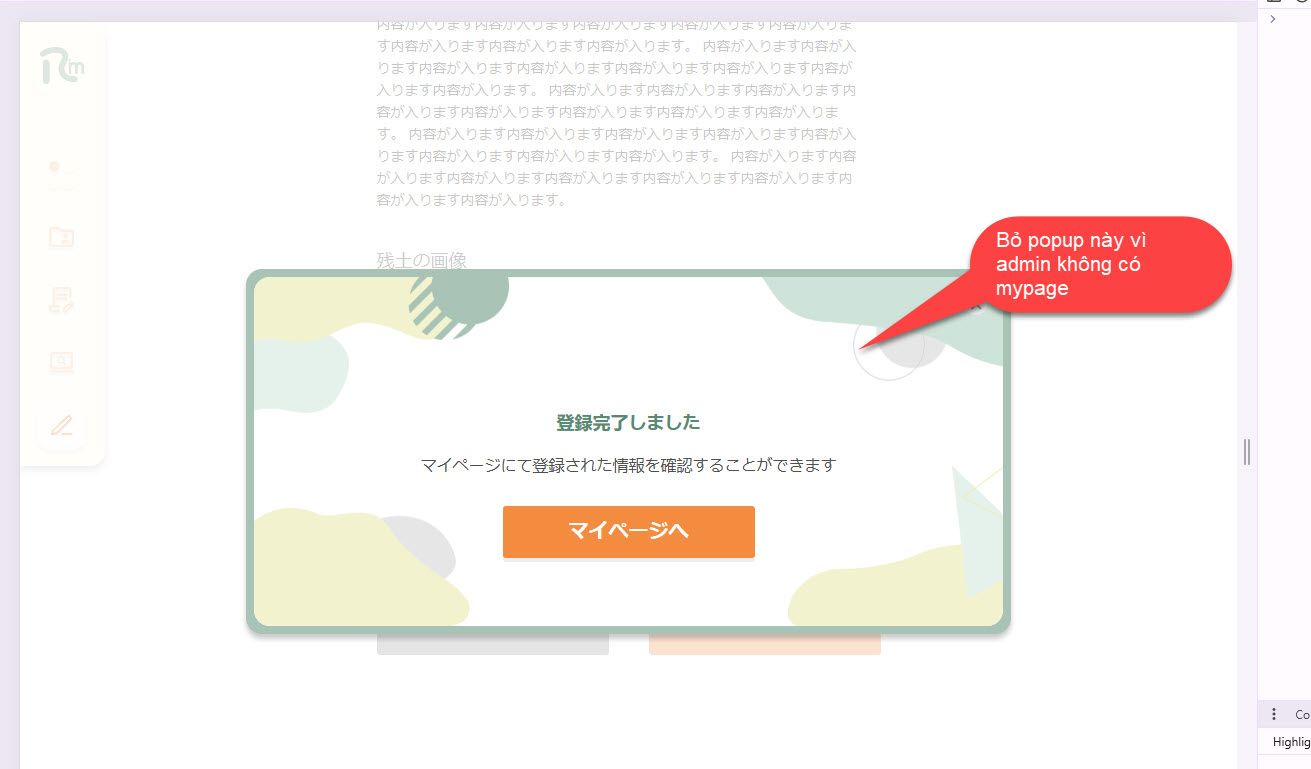
Task: Click the Rm logo in the sidebar
Action: click(62, 66)
